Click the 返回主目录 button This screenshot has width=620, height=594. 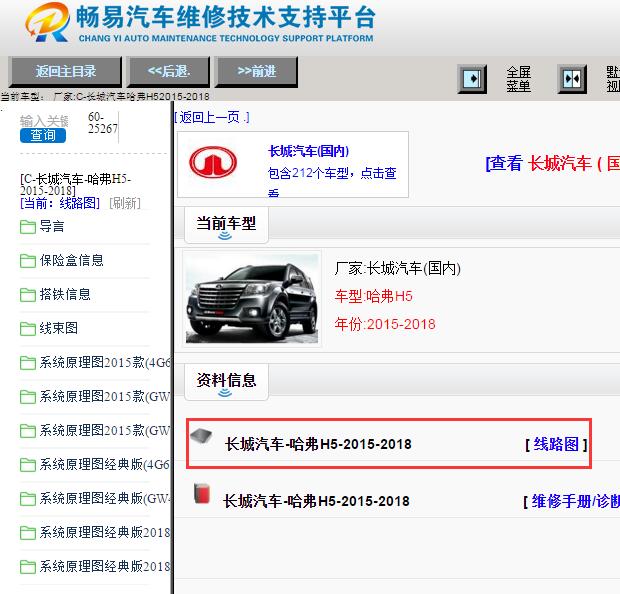(x=65, y=72)
